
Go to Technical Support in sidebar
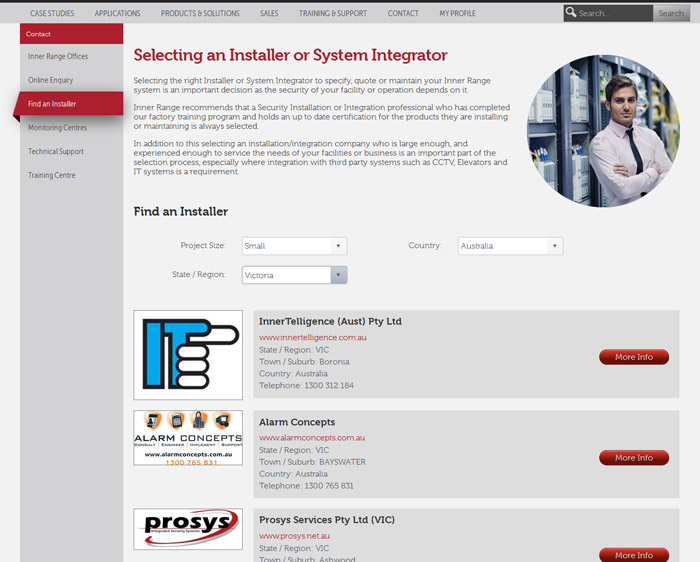point(56,152)
